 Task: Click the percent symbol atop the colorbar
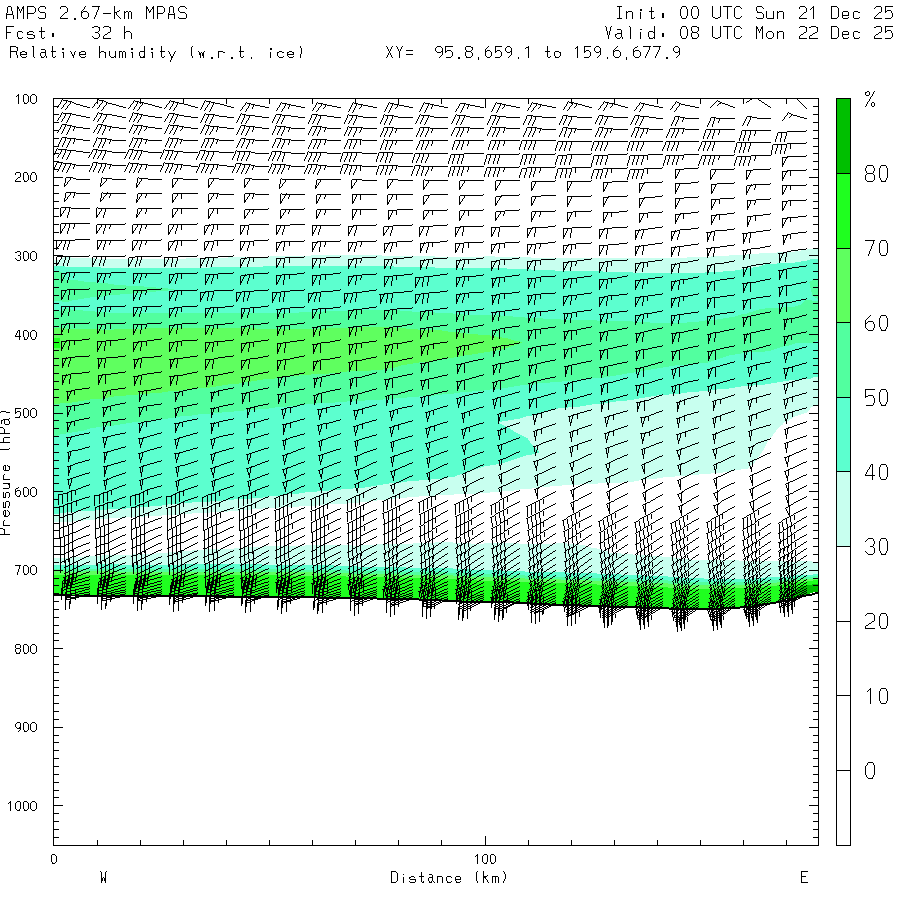click(x=870, y=99)
